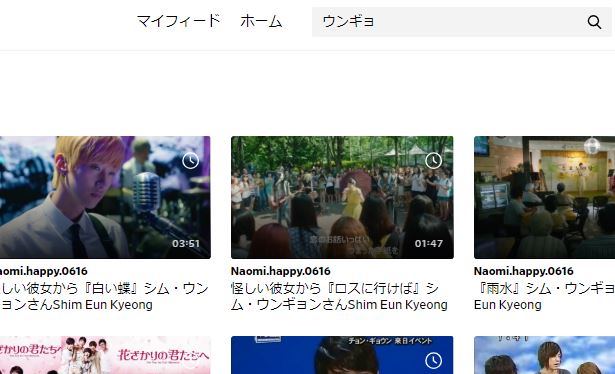Open the マイフィード tab
615x374 pixels.
178,21
